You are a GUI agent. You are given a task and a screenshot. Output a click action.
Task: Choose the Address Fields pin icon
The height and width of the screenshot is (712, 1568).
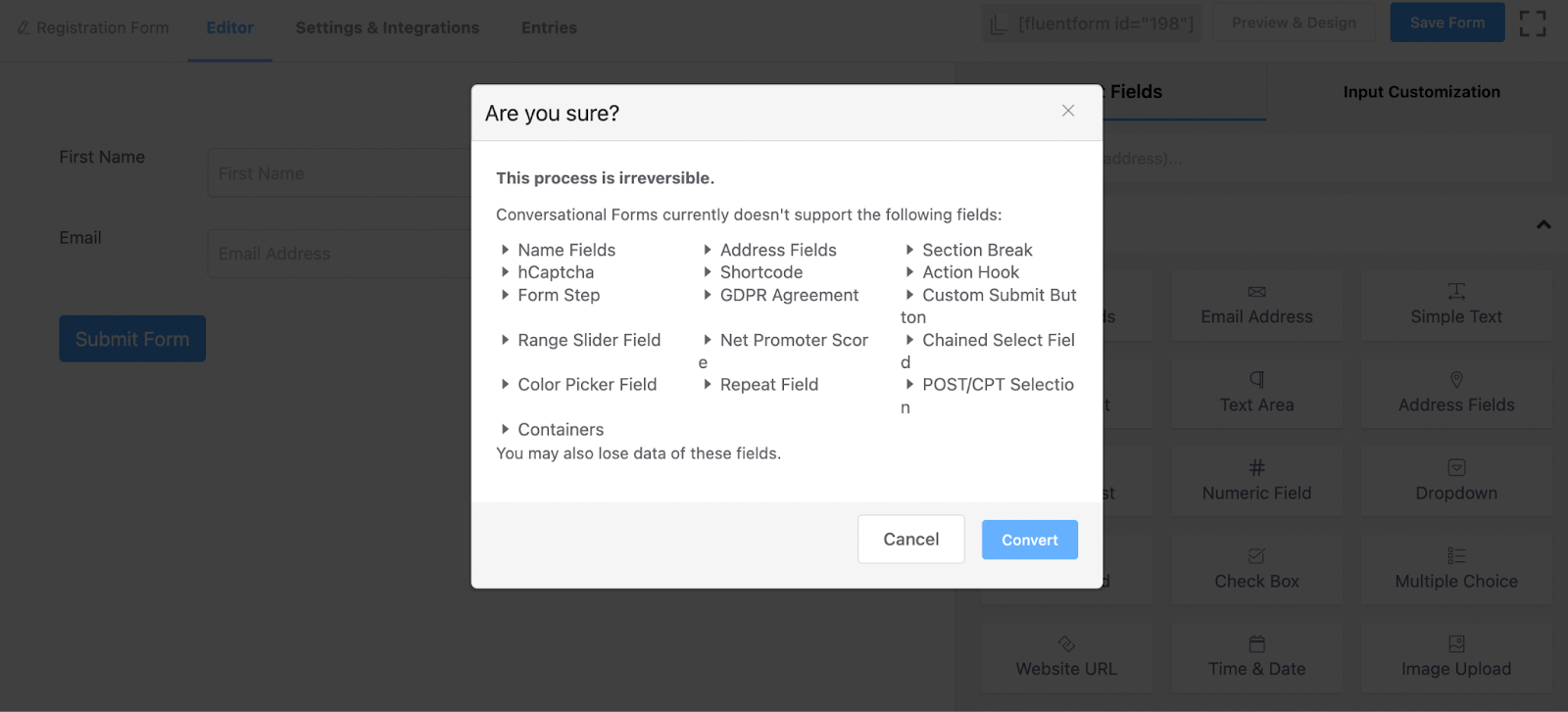coord(1456,379)
